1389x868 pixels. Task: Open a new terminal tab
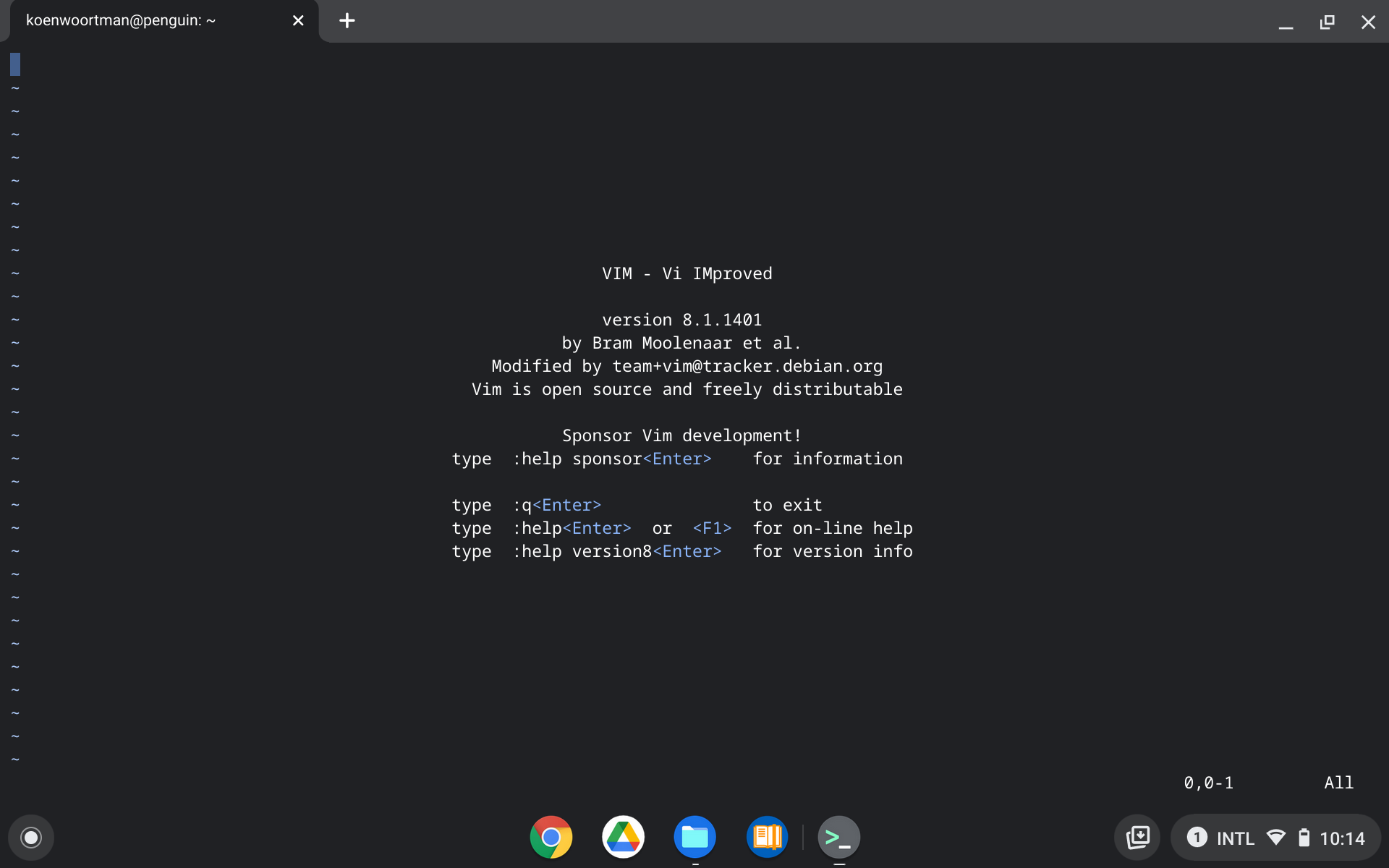pos(347,21)
